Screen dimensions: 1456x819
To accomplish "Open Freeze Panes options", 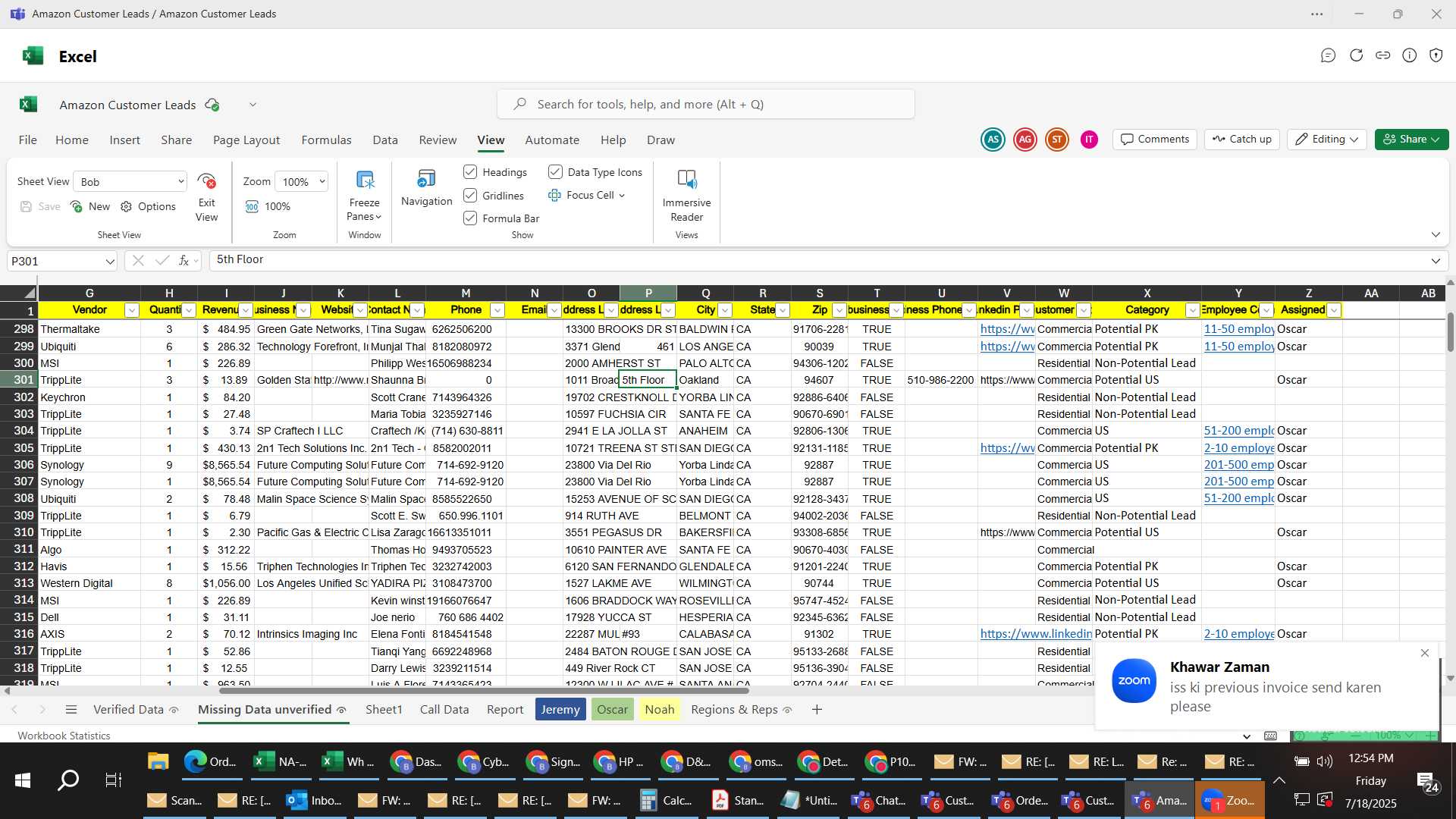I will [364, 196].
